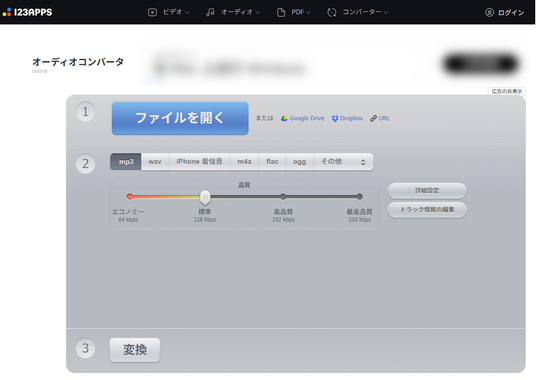This screenshot has width=536, height=380.
Task: Click the オーディオコンバータ heading
Action: [x=78, y=62]
